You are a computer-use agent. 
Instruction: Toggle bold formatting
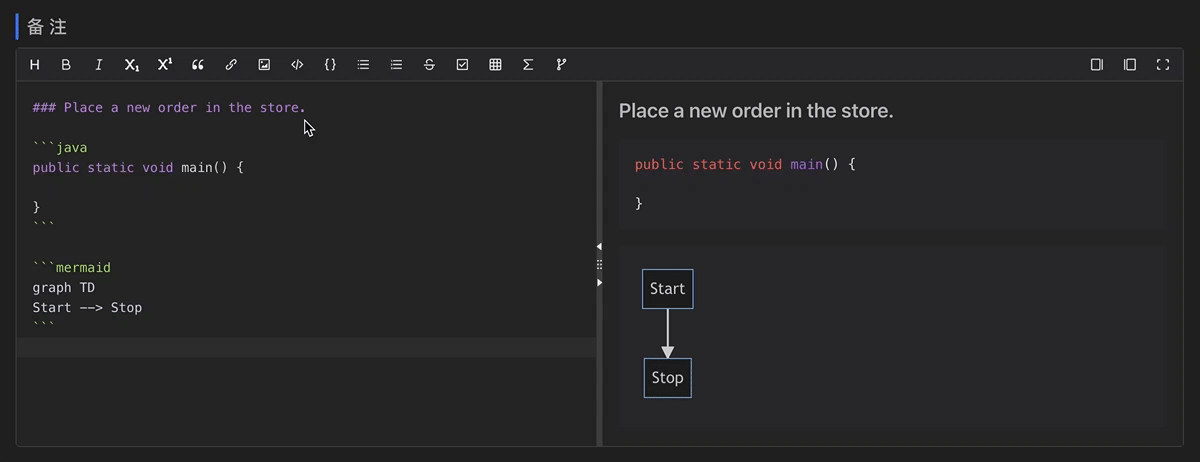(66, 65)
